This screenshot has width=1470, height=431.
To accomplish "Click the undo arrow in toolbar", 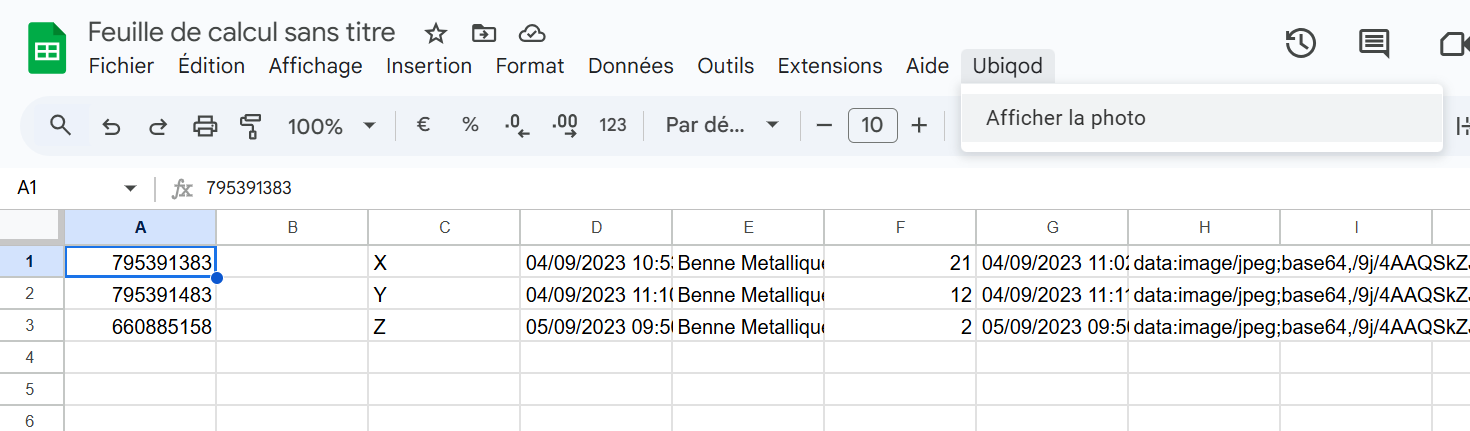I will click(112, 126).
